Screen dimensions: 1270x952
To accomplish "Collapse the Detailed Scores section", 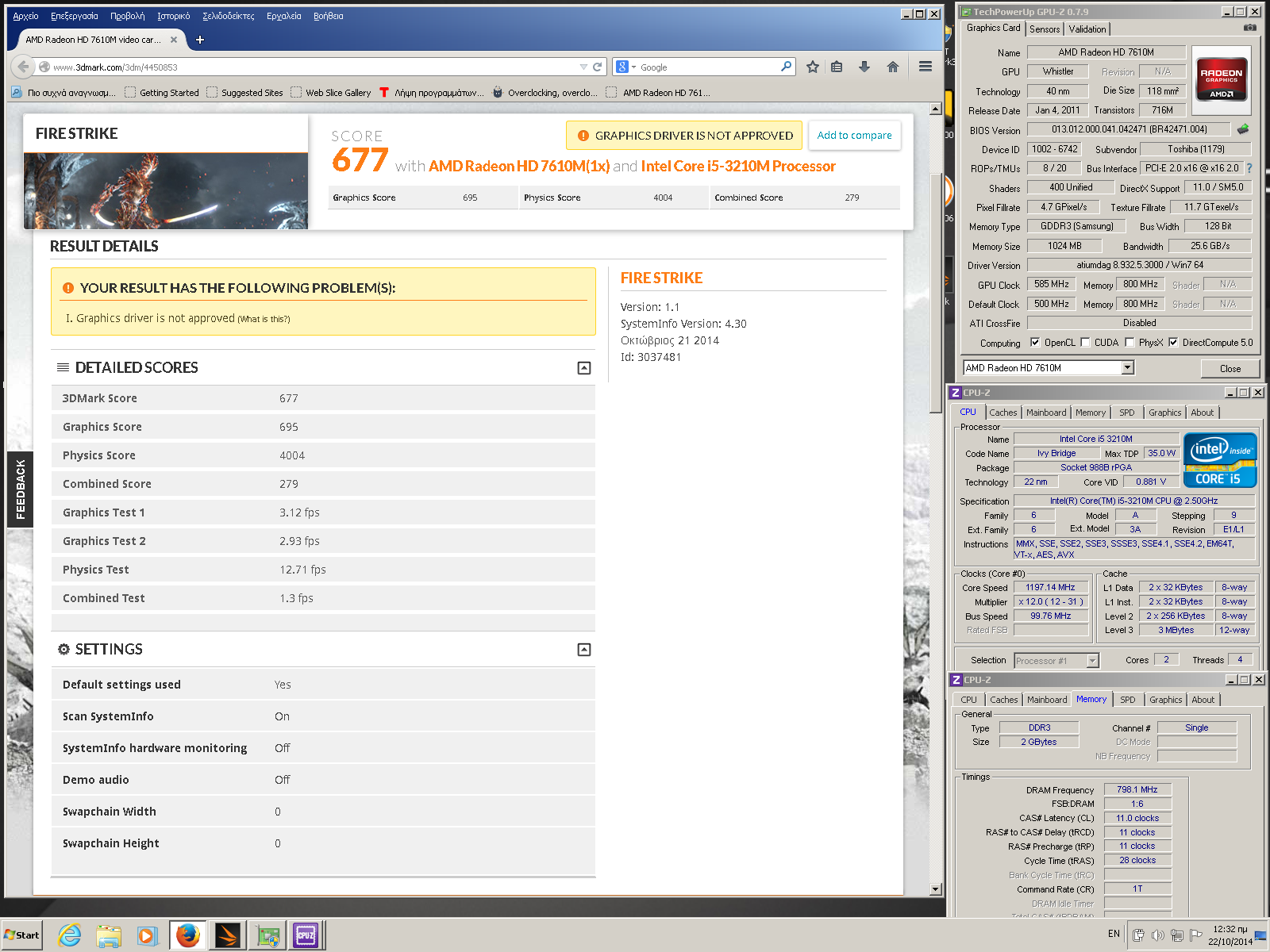I will click(x=584, y=367).
